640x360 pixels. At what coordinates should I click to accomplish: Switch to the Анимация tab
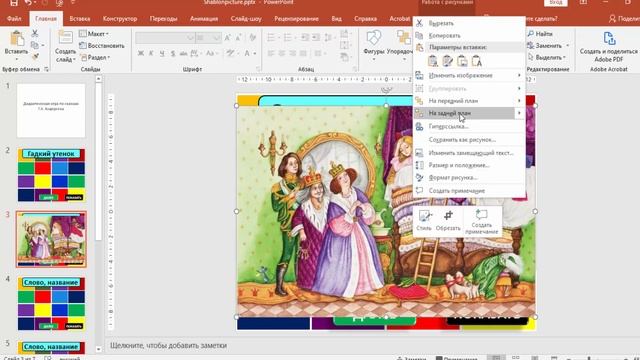[204, 19]
